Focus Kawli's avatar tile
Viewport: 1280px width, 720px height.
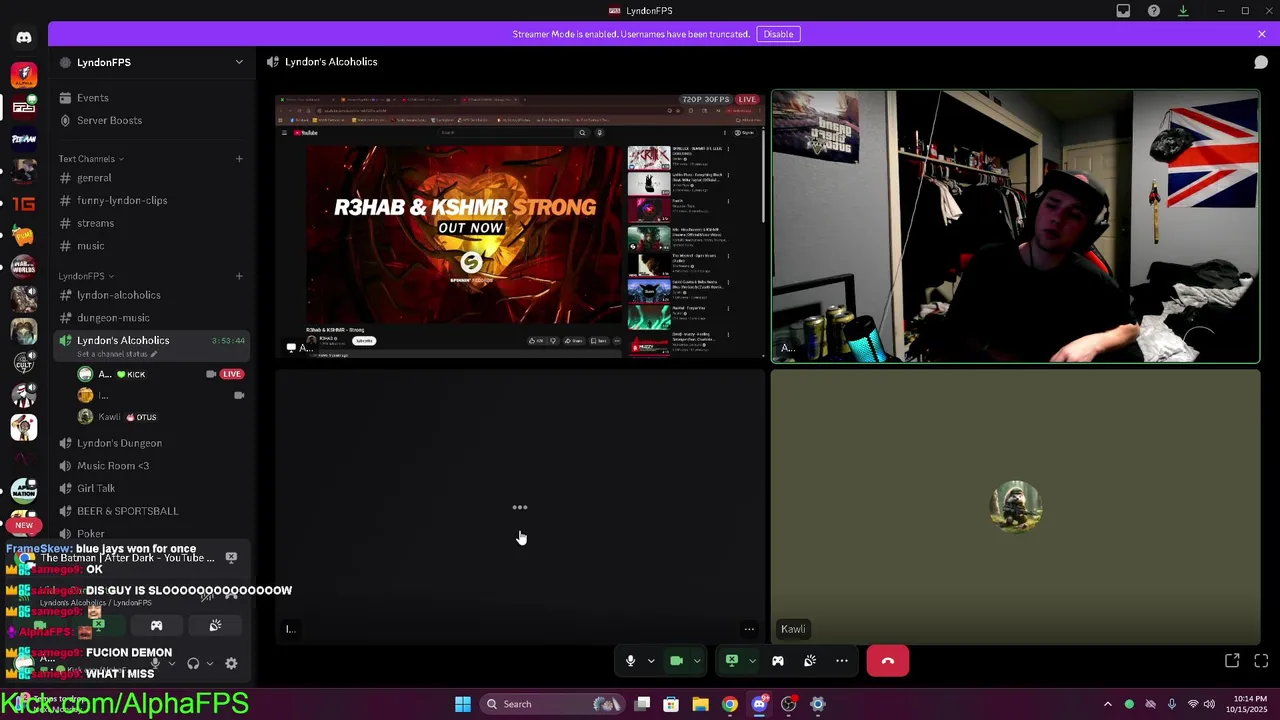click(1016, 506)
